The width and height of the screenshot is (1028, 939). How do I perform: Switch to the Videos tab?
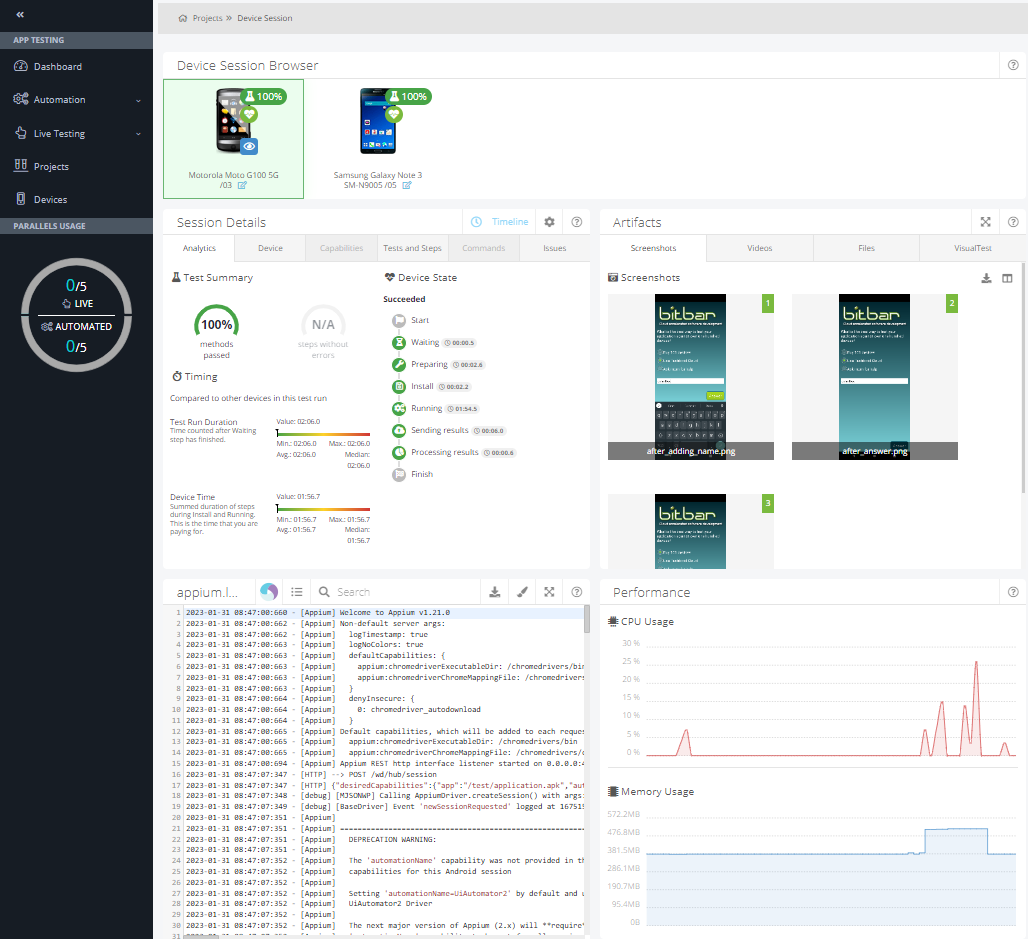(x=759, y=248)
